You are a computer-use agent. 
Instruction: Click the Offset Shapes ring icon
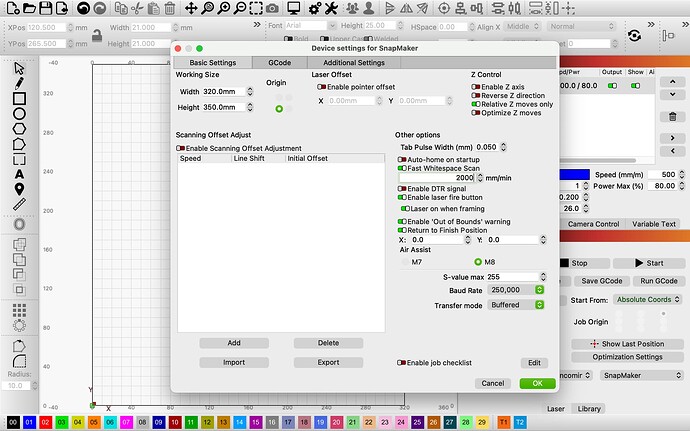pos(19,225)
